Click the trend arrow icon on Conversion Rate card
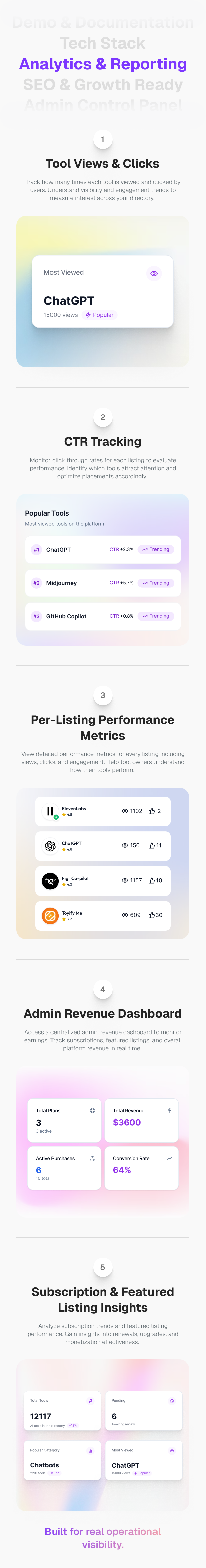Viewport: 206px width, 1568px height. pyautogui.click(x=170, y=1158)
